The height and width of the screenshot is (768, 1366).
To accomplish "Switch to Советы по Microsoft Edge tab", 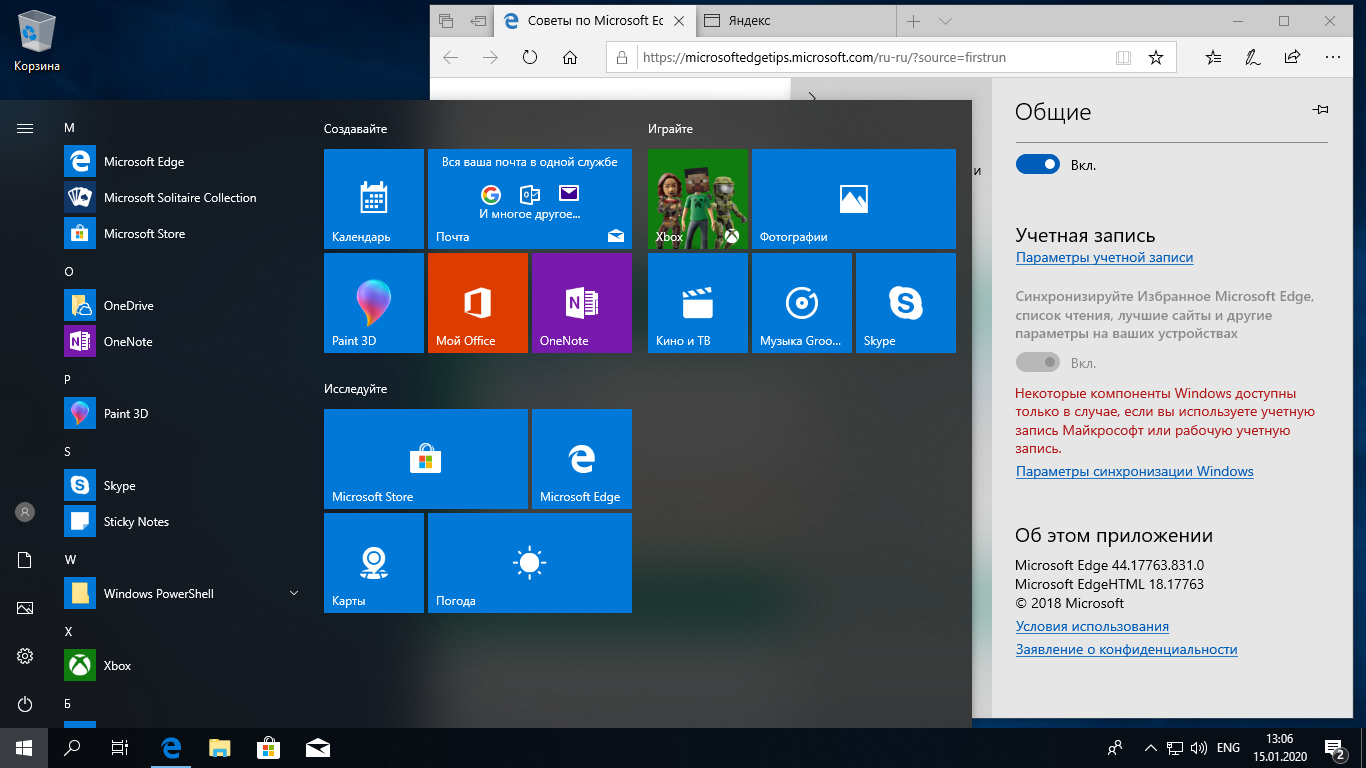I will [x=595, y=21].
